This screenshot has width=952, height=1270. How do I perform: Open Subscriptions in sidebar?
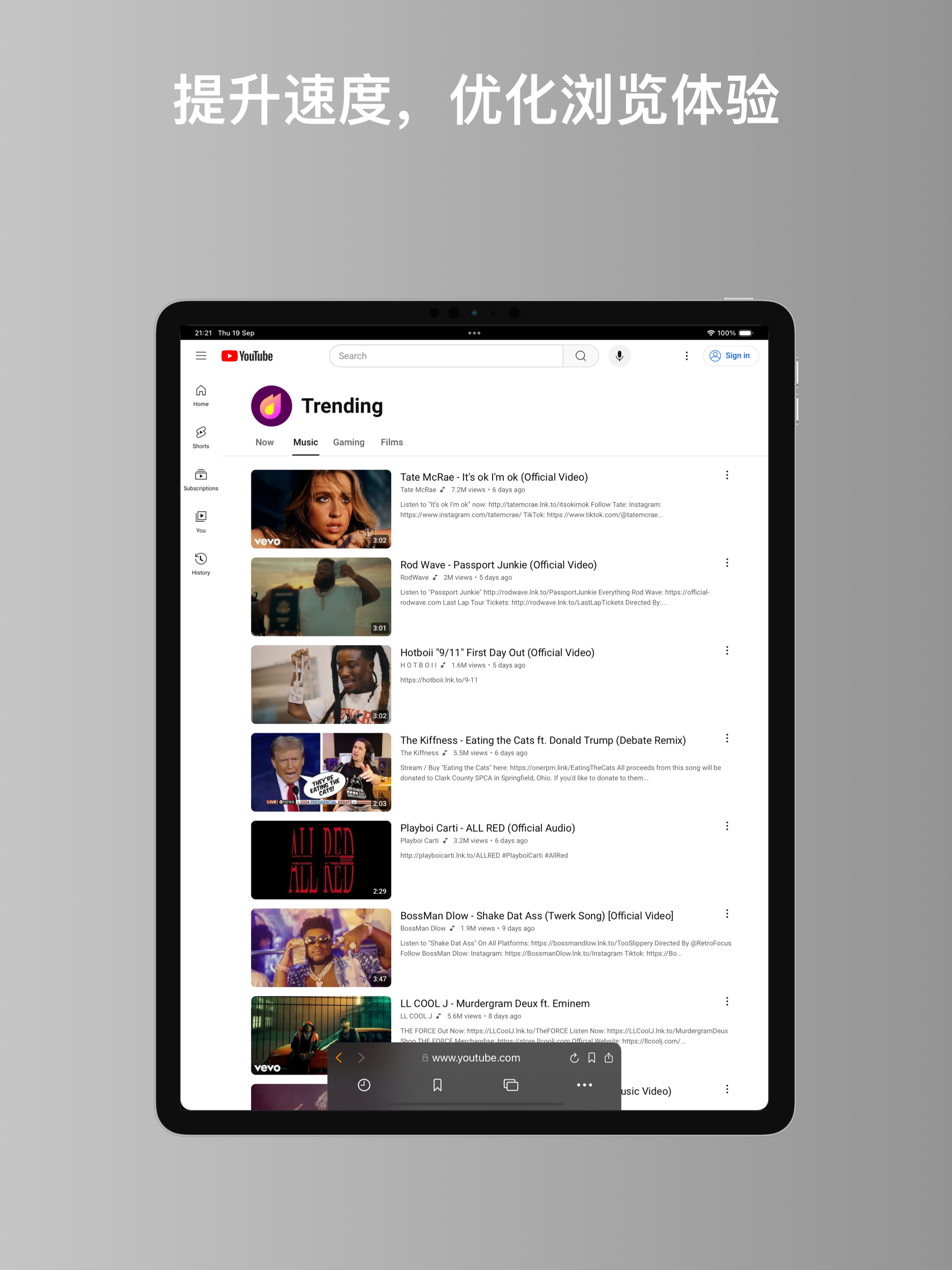point(201,480)
